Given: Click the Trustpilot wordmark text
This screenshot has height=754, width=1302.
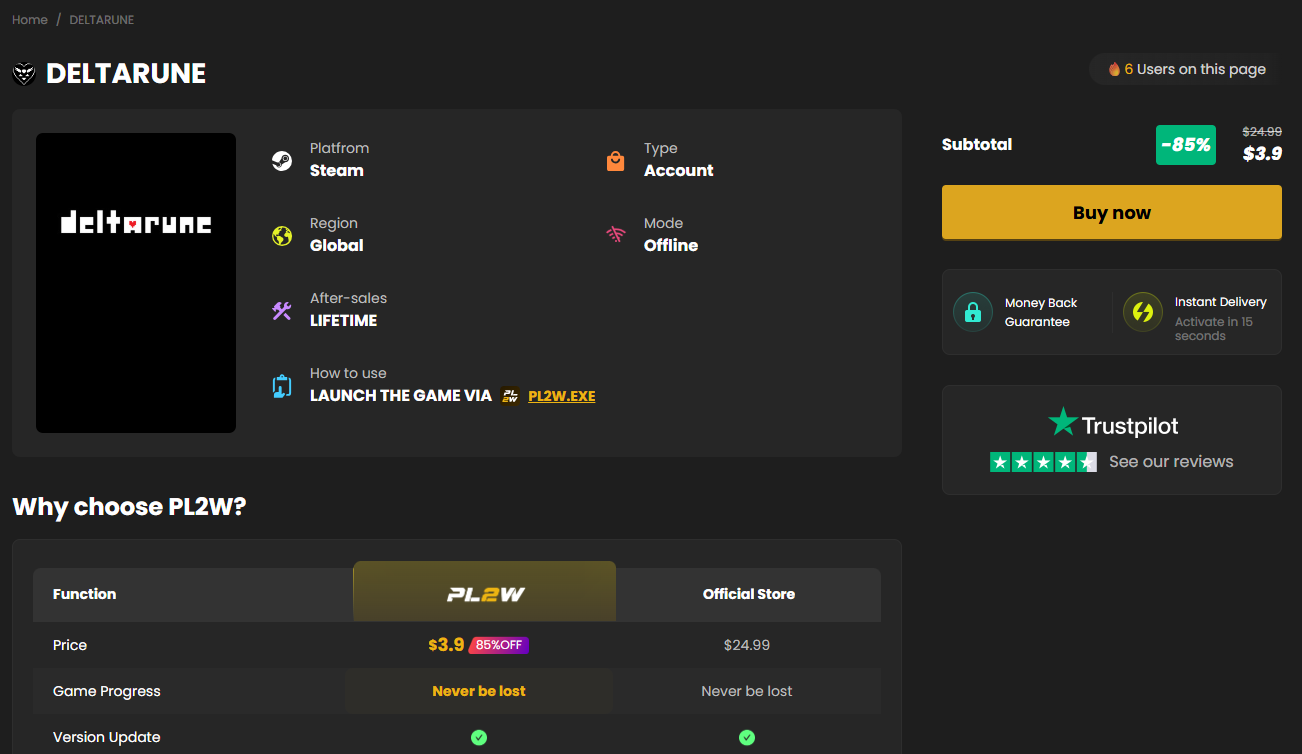Looking at the screenshot, I should point(1130,425).
